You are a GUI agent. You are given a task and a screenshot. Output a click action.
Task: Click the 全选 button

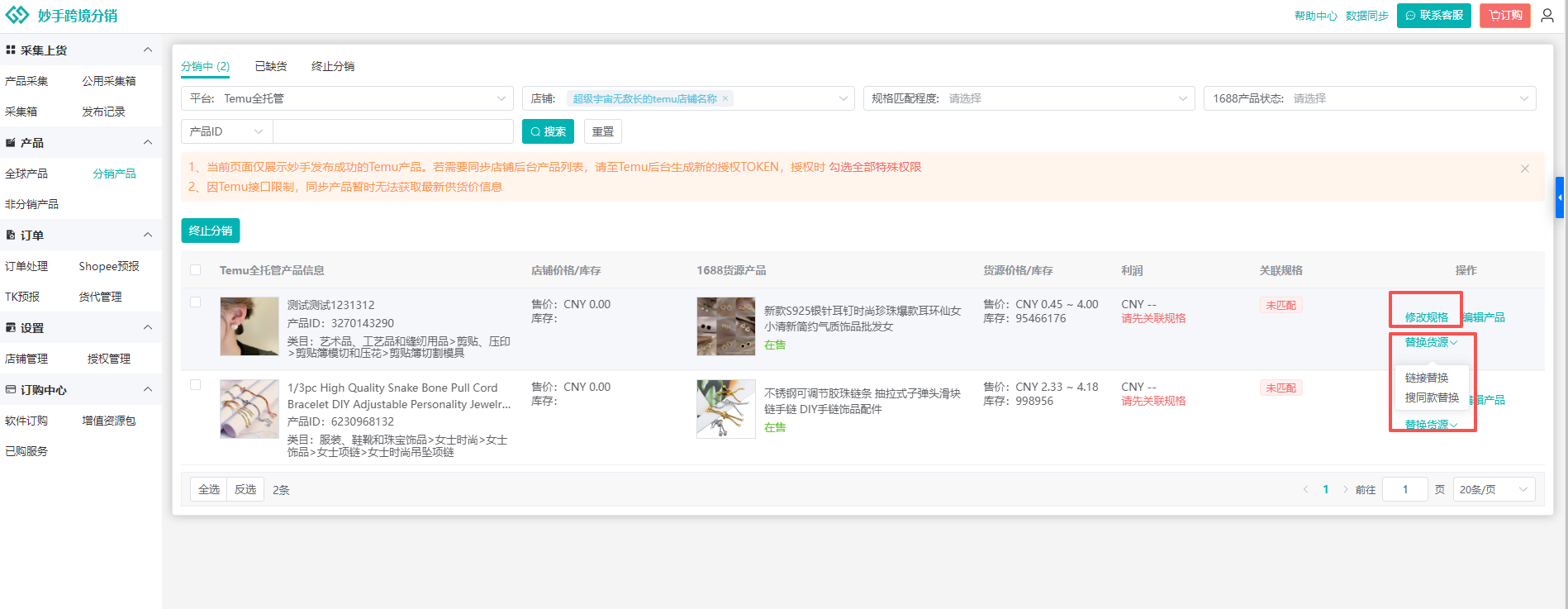[x=209, y=489]
